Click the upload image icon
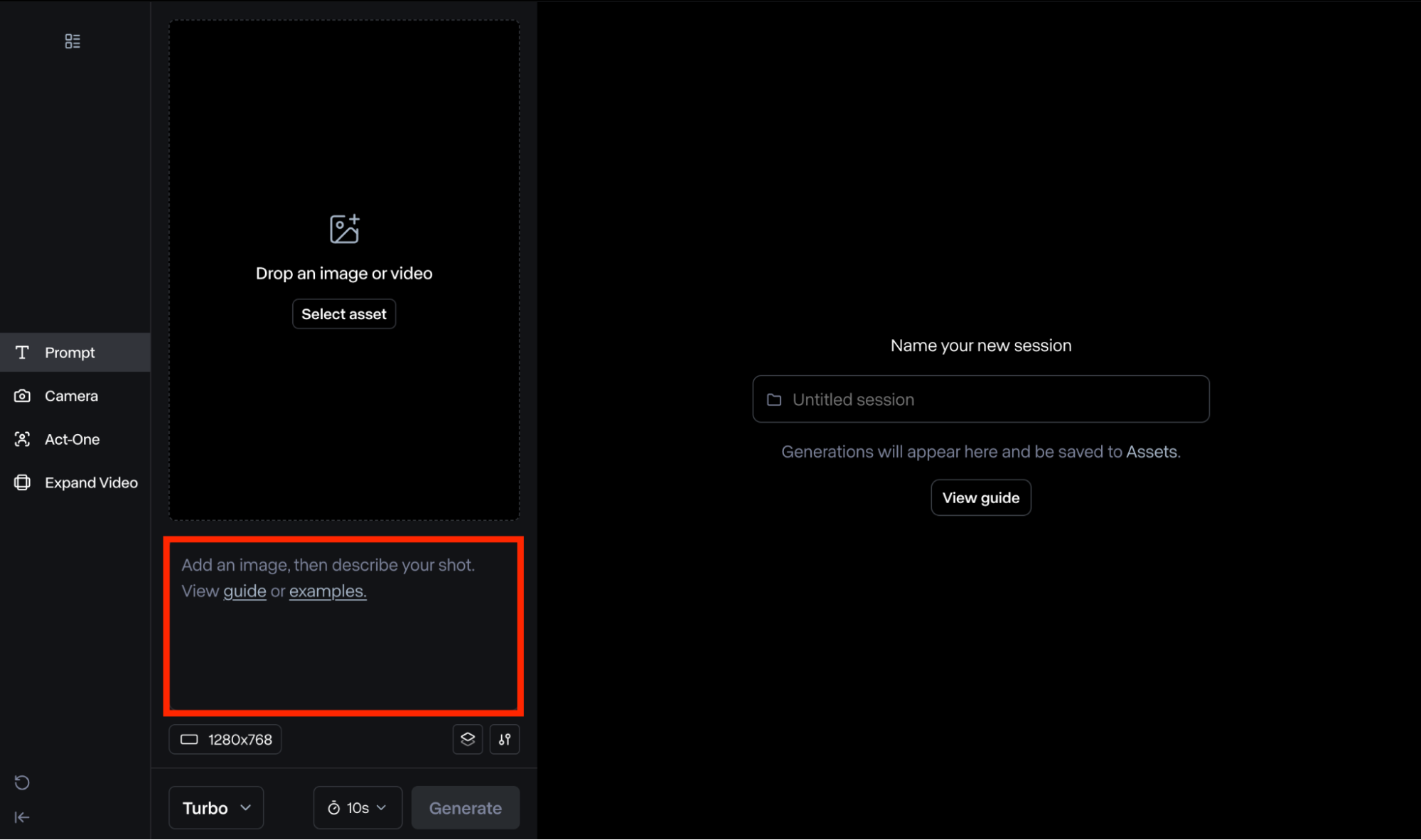Image resolution: width=1421 pixels, height=840 pixels. point(343,228)
